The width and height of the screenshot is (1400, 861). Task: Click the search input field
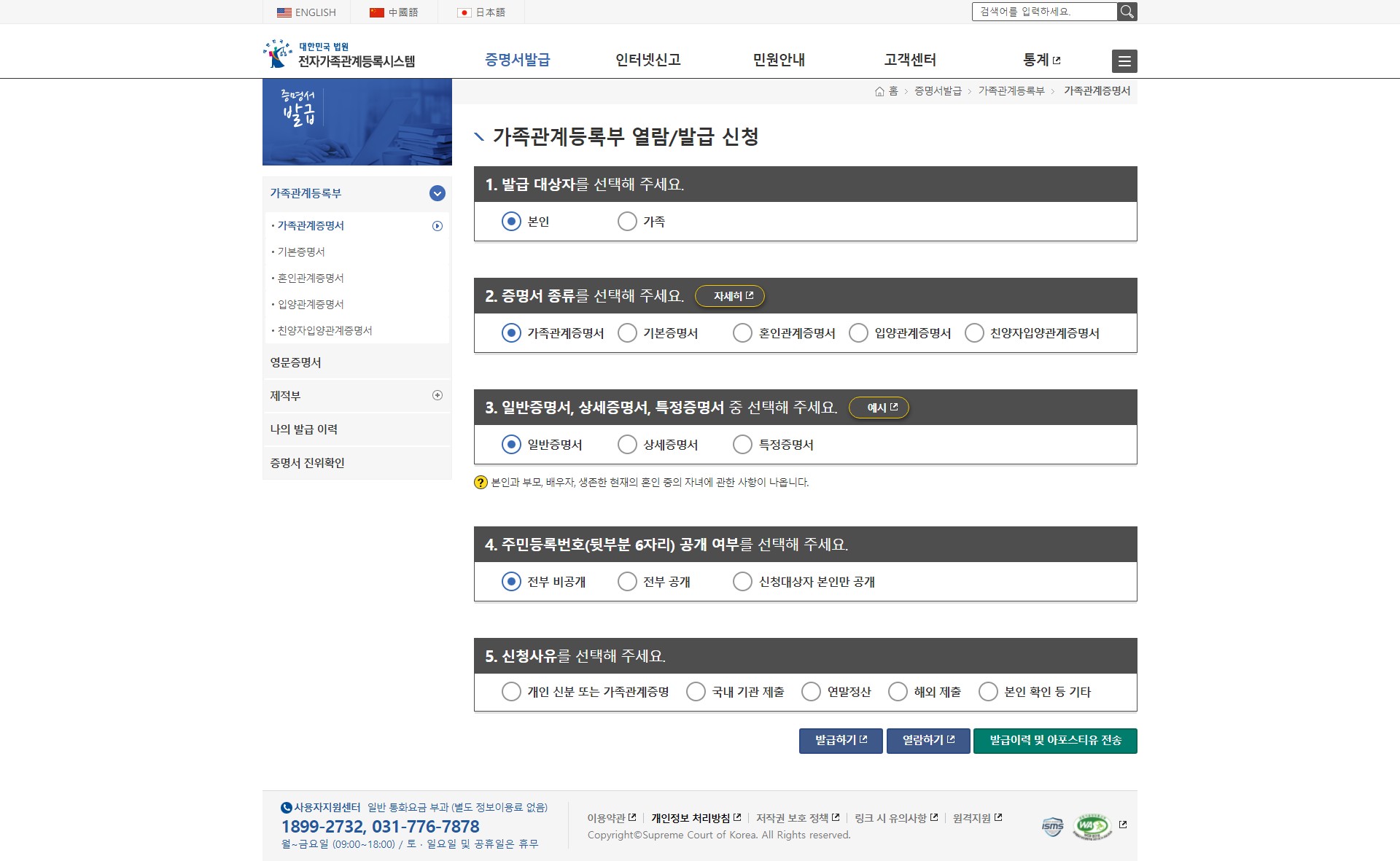1043,12
